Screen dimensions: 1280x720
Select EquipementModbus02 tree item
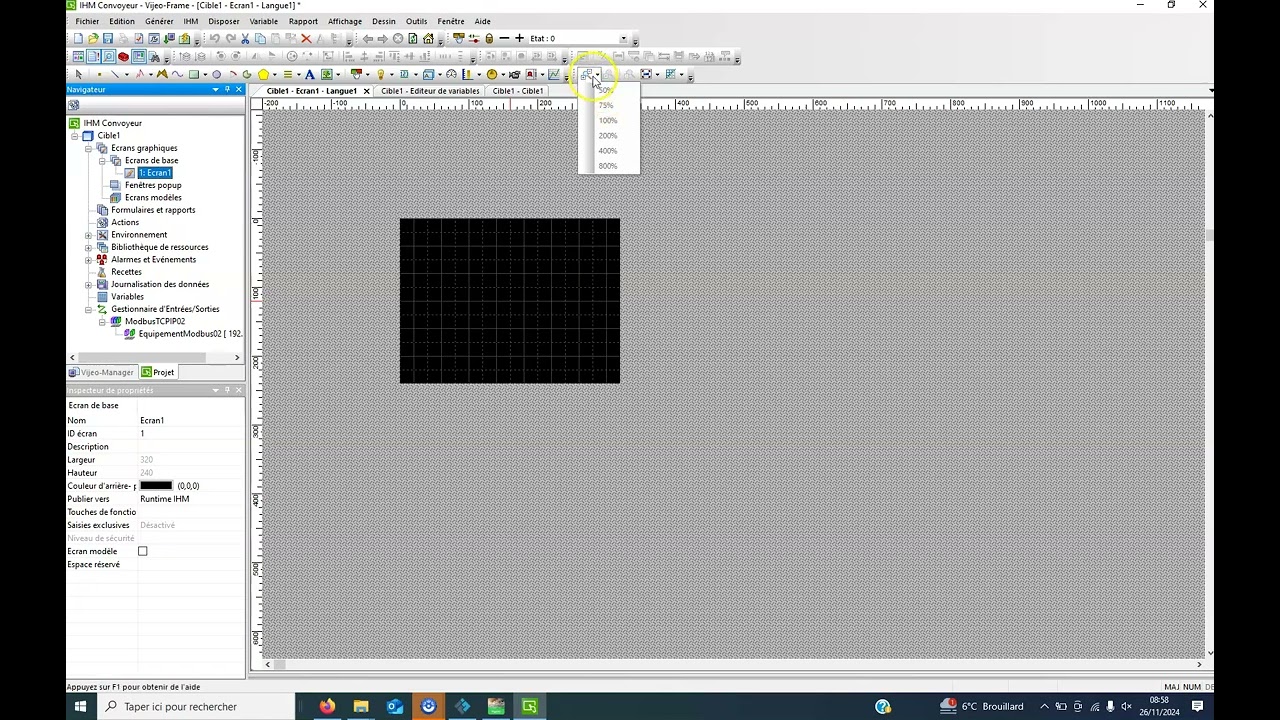pos(190,334)
